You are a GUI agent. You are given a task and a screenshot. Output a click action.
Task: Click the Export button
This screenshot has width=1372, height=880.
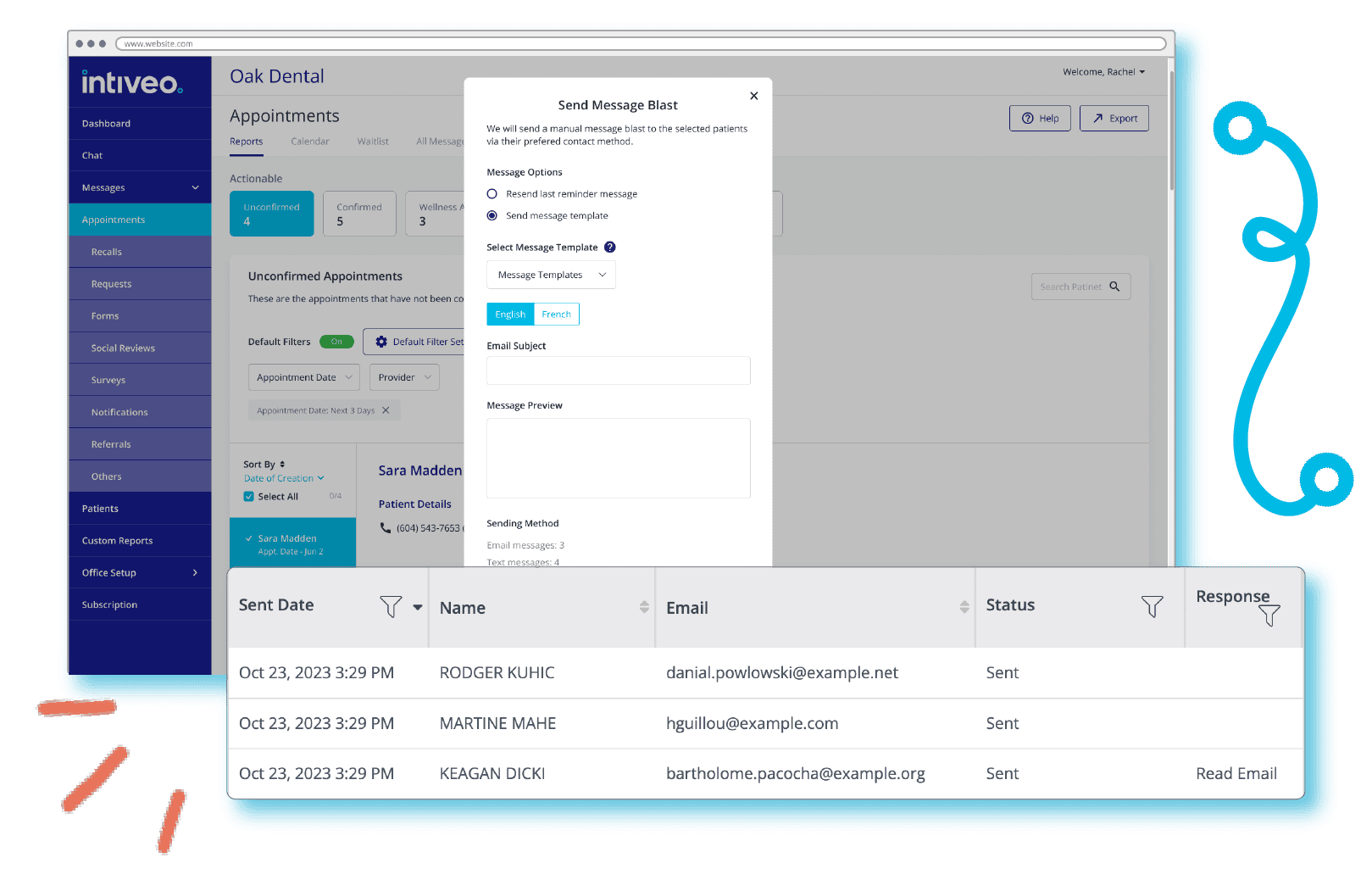[1114, 118]
